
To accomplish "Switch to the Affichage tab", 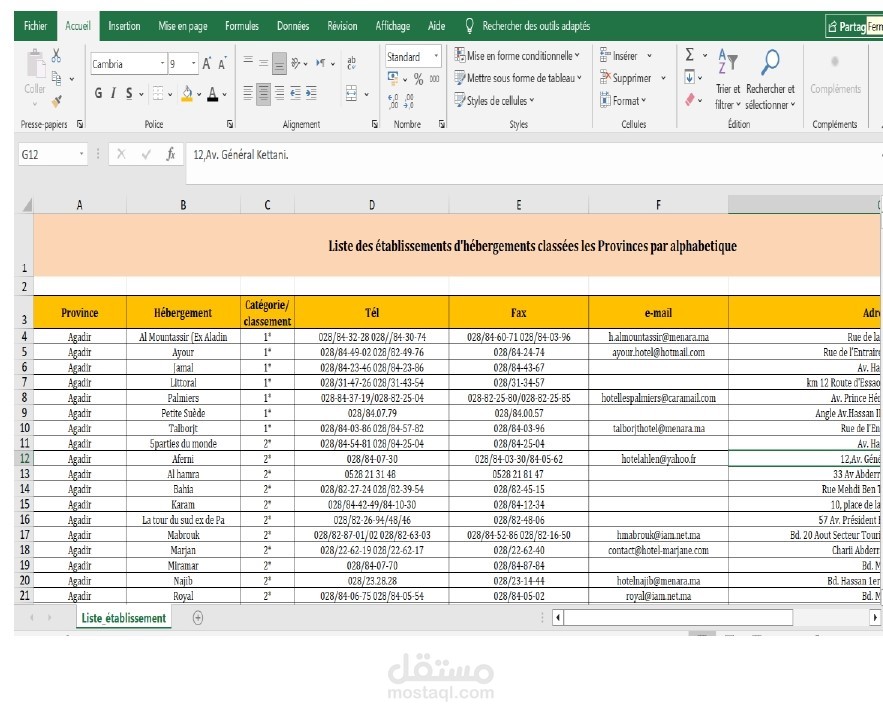I will click(x=393, y=26).
